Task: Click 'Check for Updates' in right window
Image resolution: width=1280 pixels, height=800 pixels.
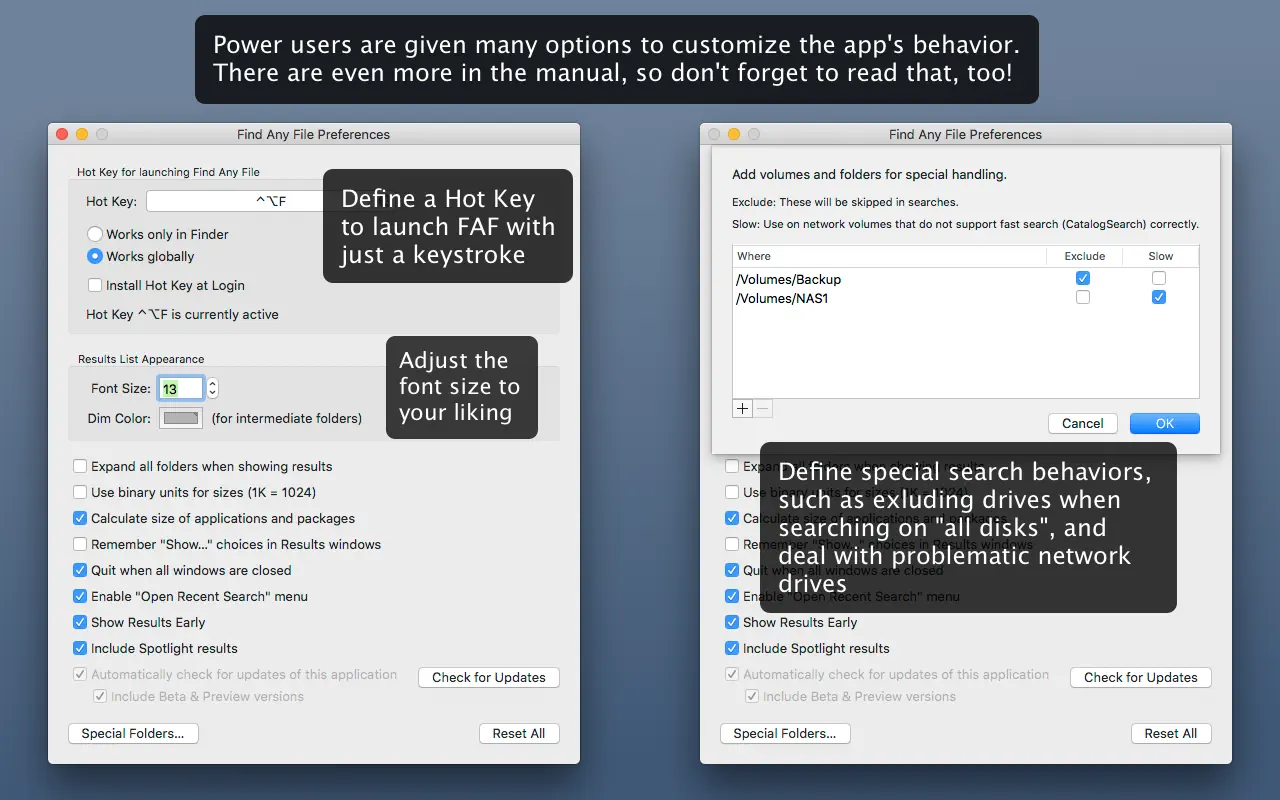Action: point(1141,677)
